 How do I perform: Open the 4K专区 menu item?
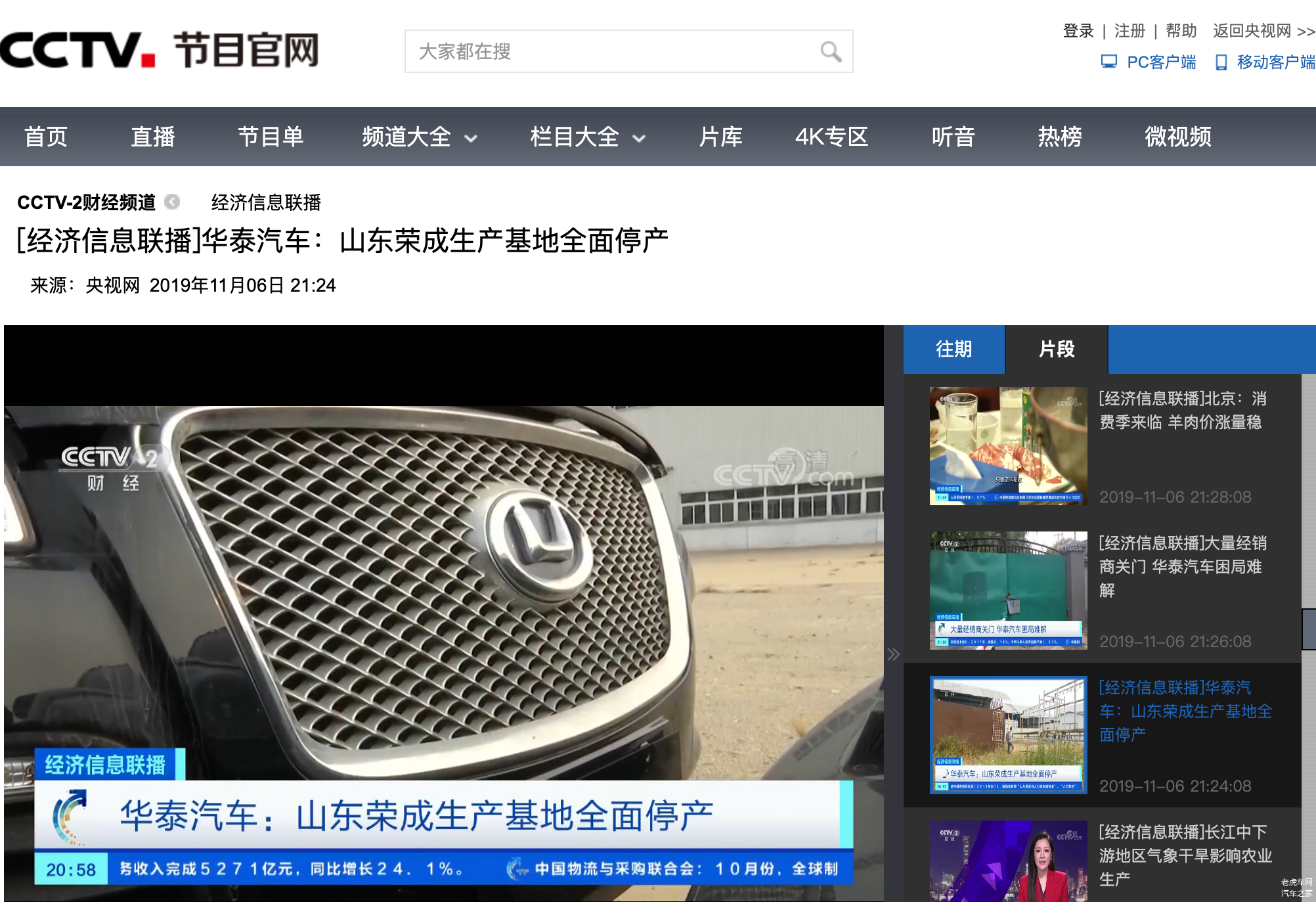click(x=831, y=137)
